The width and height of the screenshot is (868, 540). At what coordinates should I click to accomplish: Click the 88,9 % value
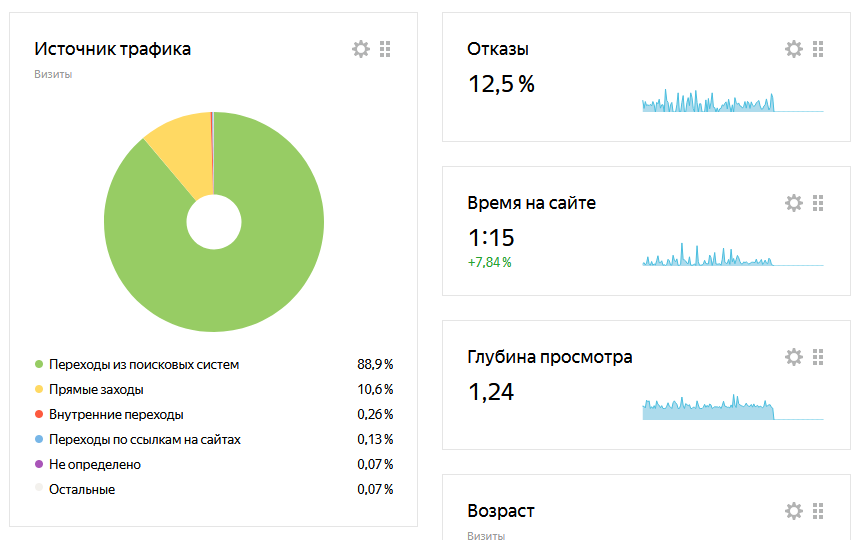tap(375, 364)
